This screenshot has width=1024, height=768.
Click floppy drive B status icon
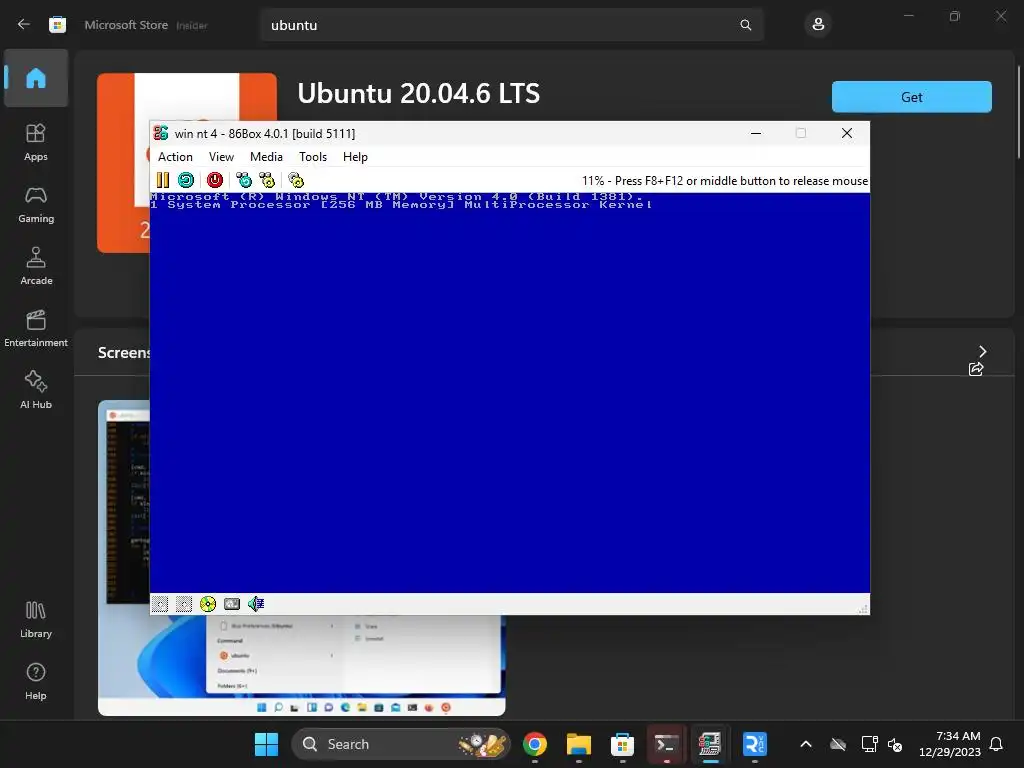pyautogui.click(x=184, y=604)
